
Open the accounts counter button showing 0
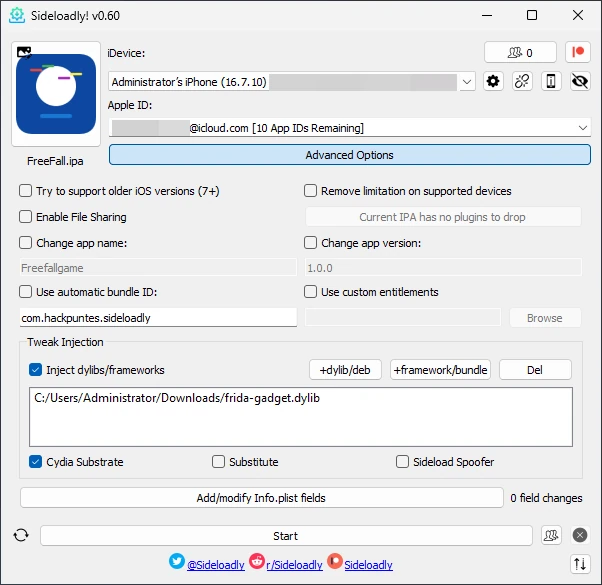click(520, 52)
